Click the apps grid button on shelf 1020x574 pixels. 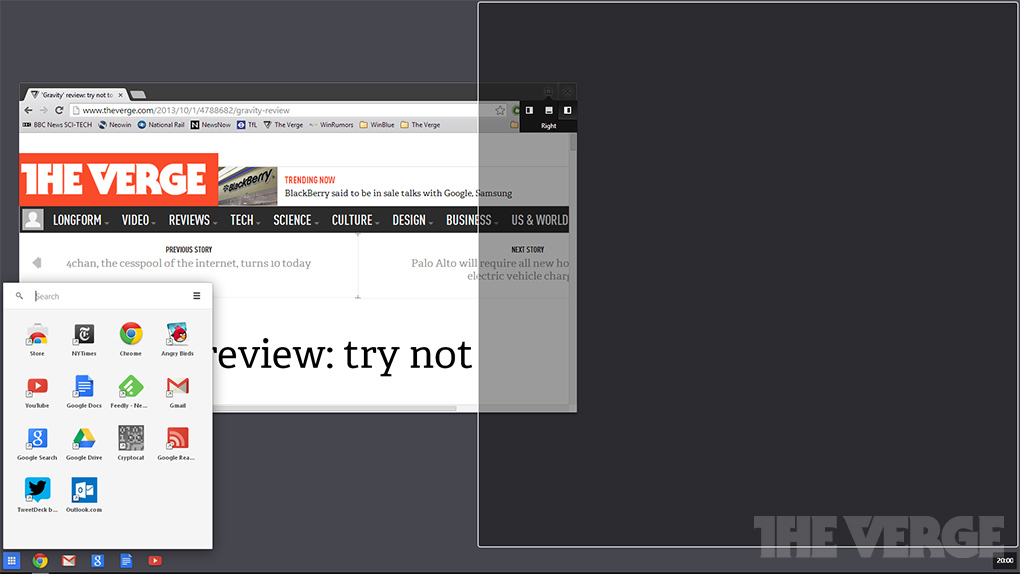pyautogui.click(x=12, y=560)
